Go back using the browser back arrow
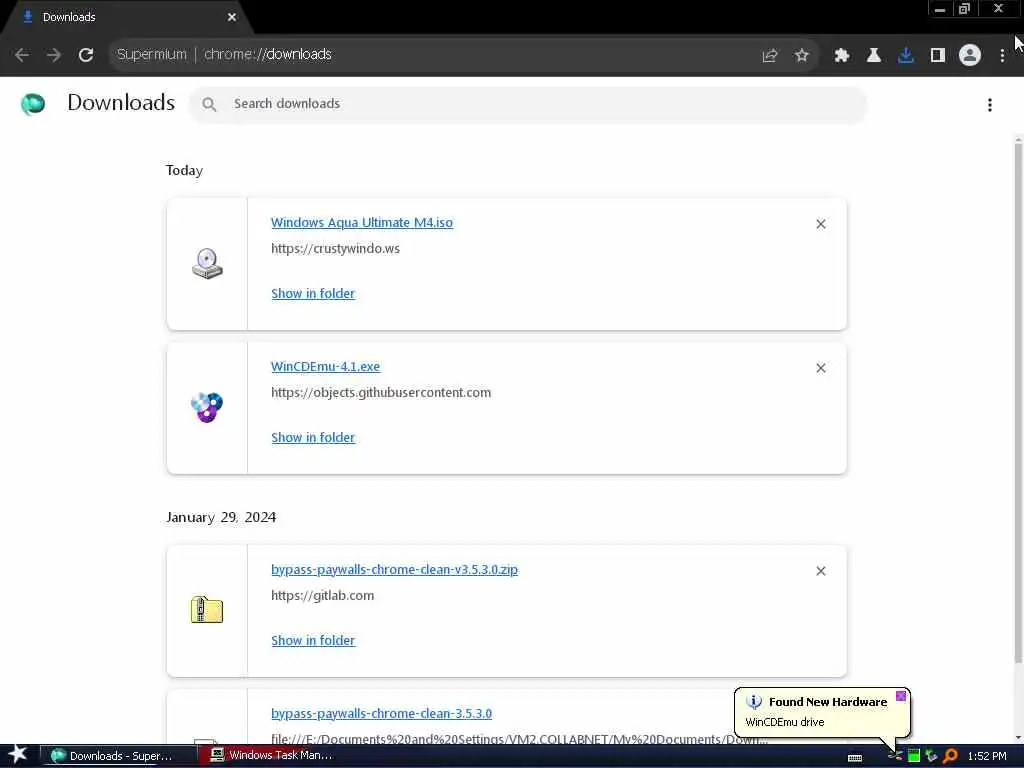The width and height of the screenshot is (1024, 768). (22, 55)
